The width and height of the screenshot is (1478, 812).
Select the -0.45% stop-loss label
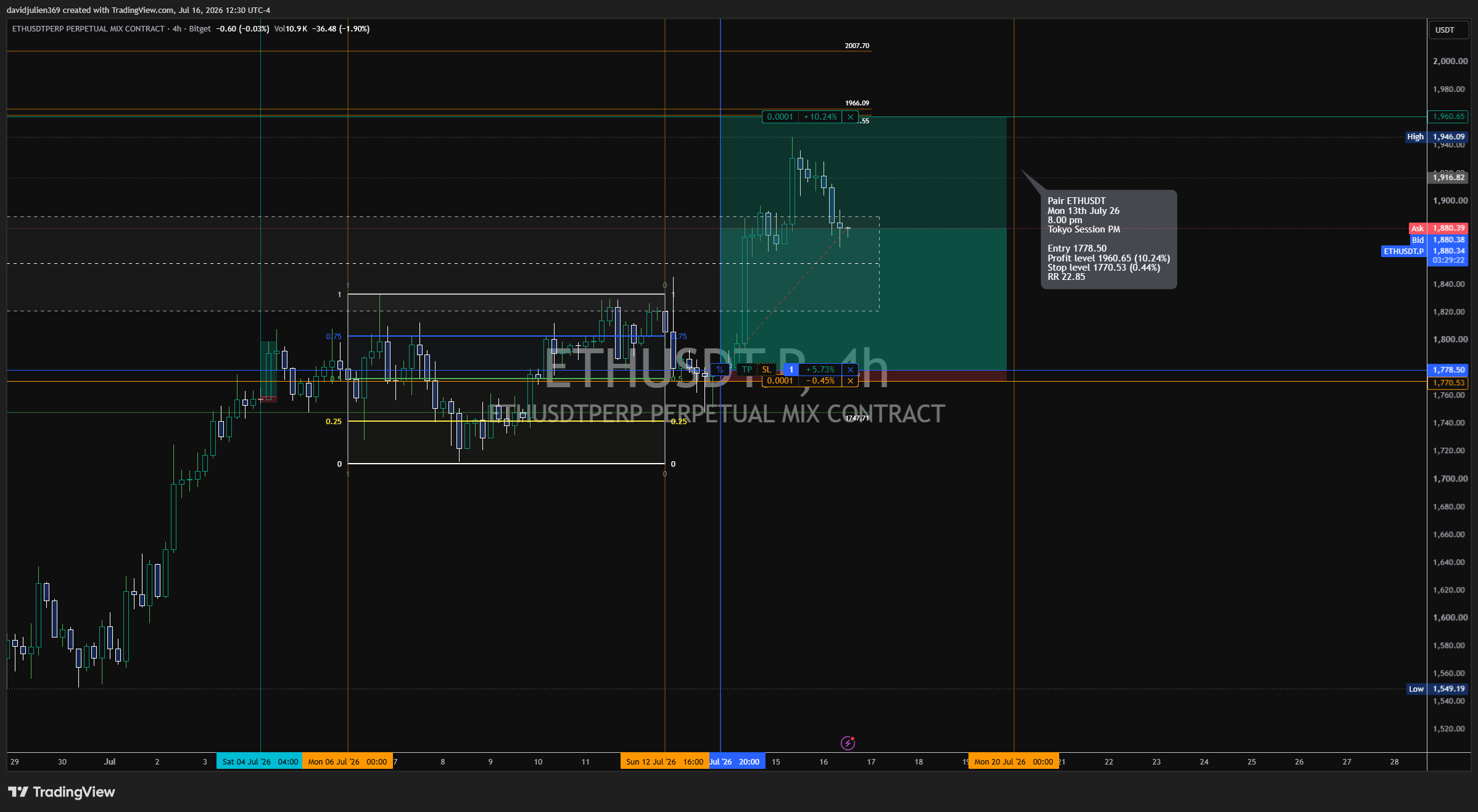820,381
